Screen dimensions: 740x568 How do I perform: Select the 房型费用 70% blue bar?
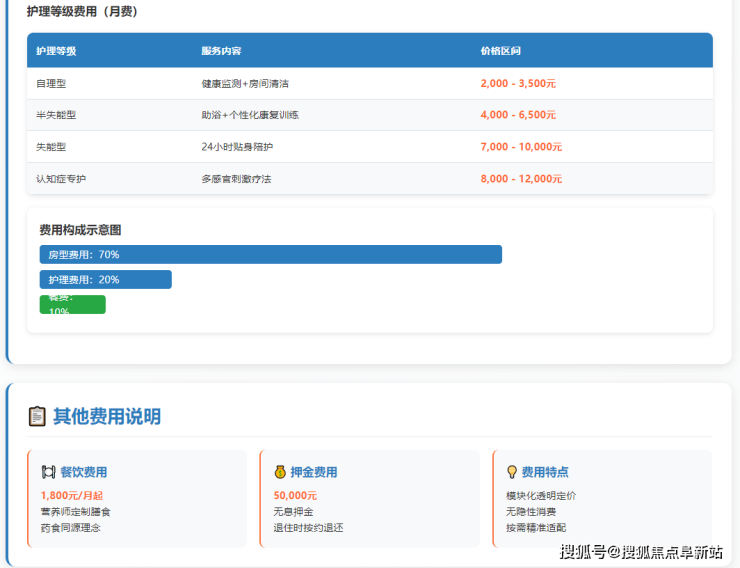click(270, 255)
